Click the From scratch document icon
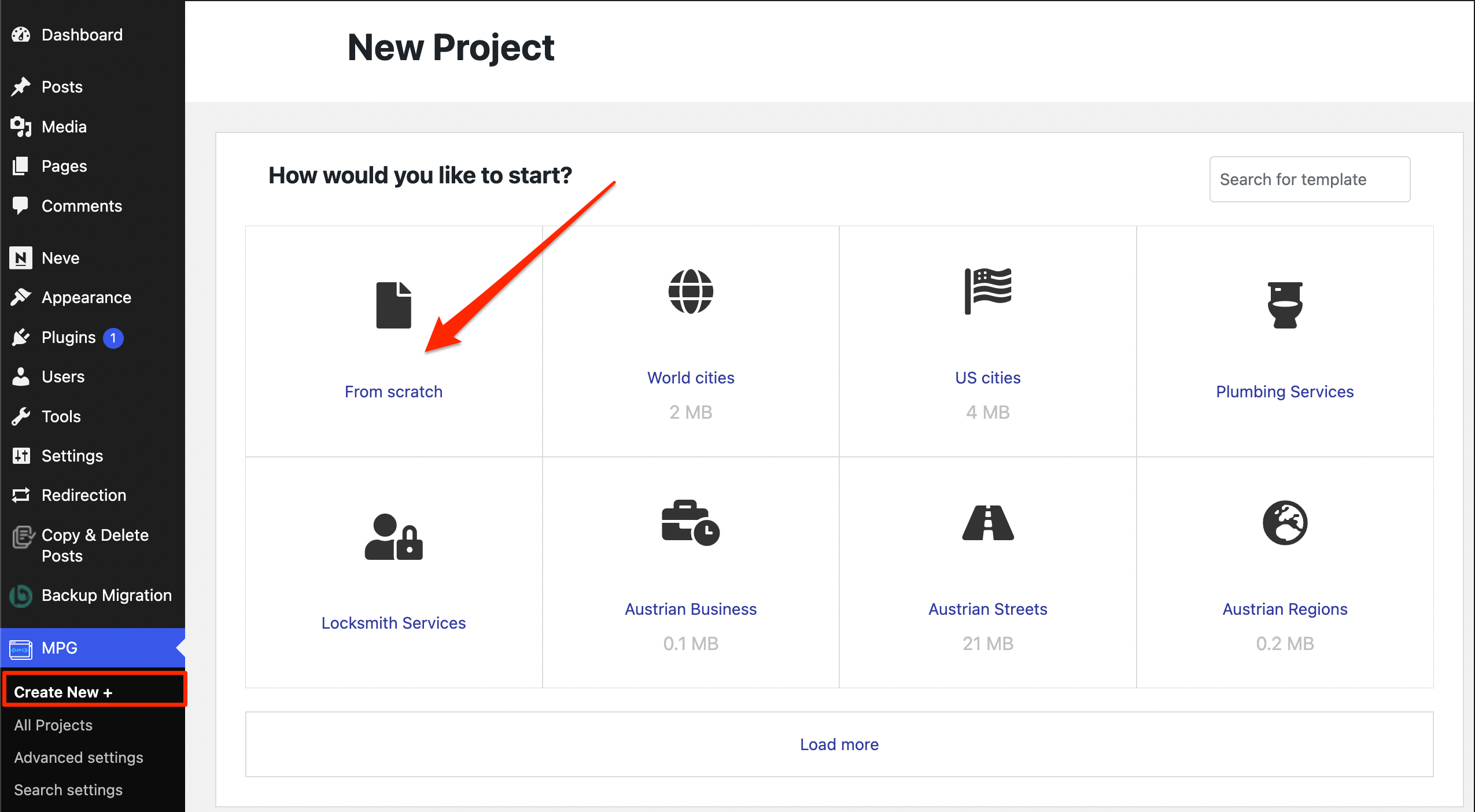Viewport: 1475px width, 812px height. (393, 305)
